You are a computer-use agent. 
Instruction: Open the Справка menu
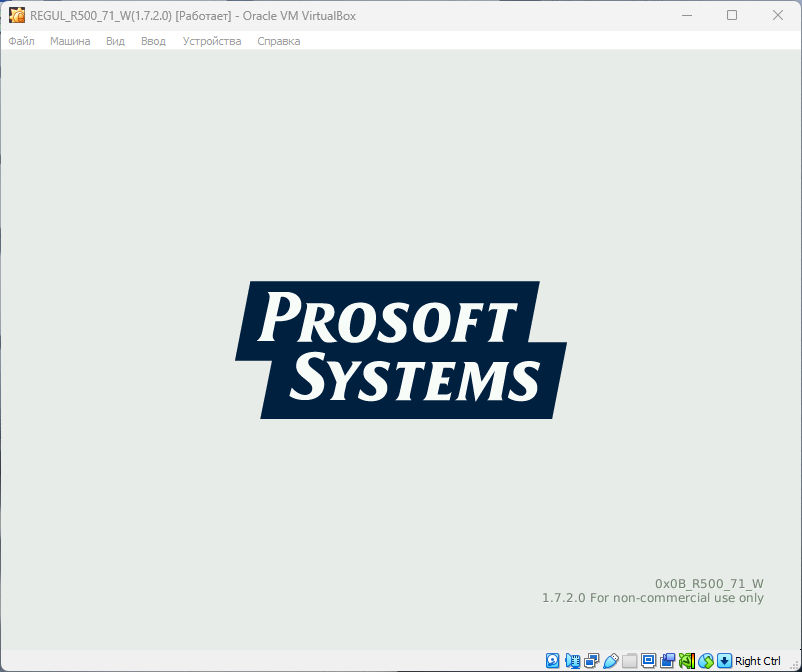click(278, 41)
